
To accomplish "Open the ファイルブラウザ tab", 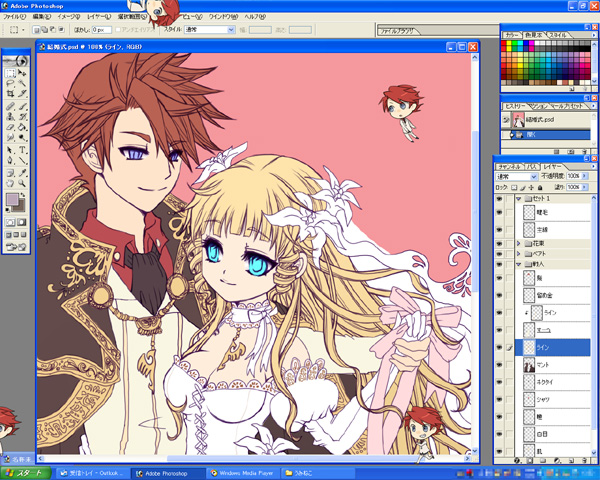I will (x=397, y=31).
